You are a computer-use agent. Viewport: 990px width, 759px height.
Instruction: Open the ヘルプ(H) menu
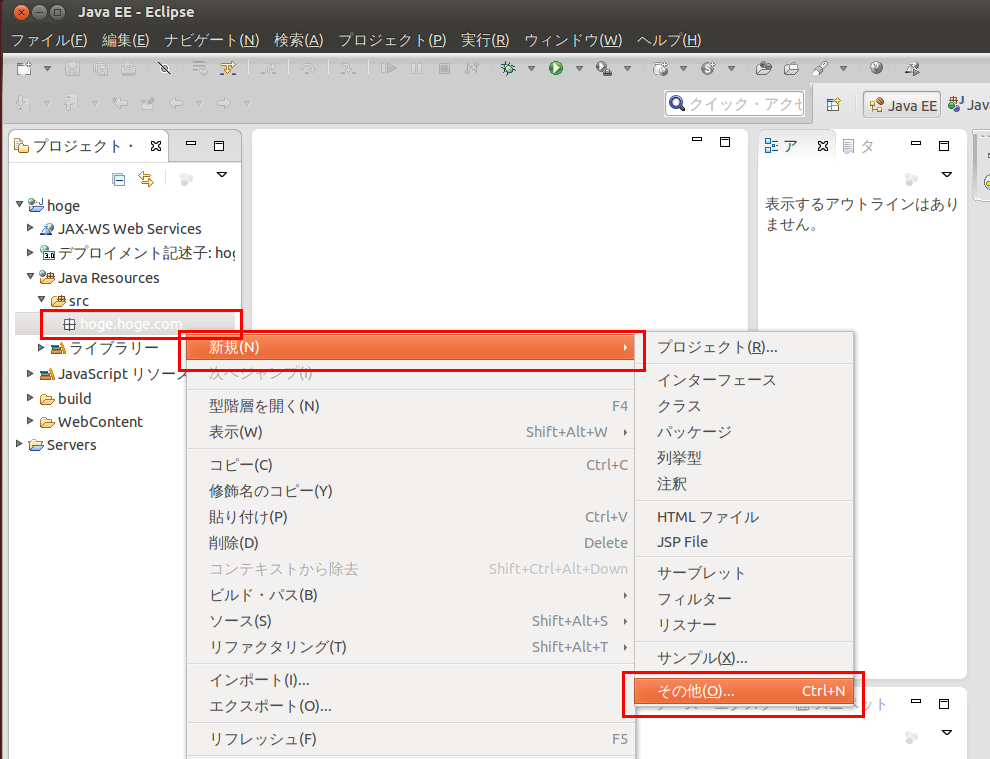[x=669, y=40]
